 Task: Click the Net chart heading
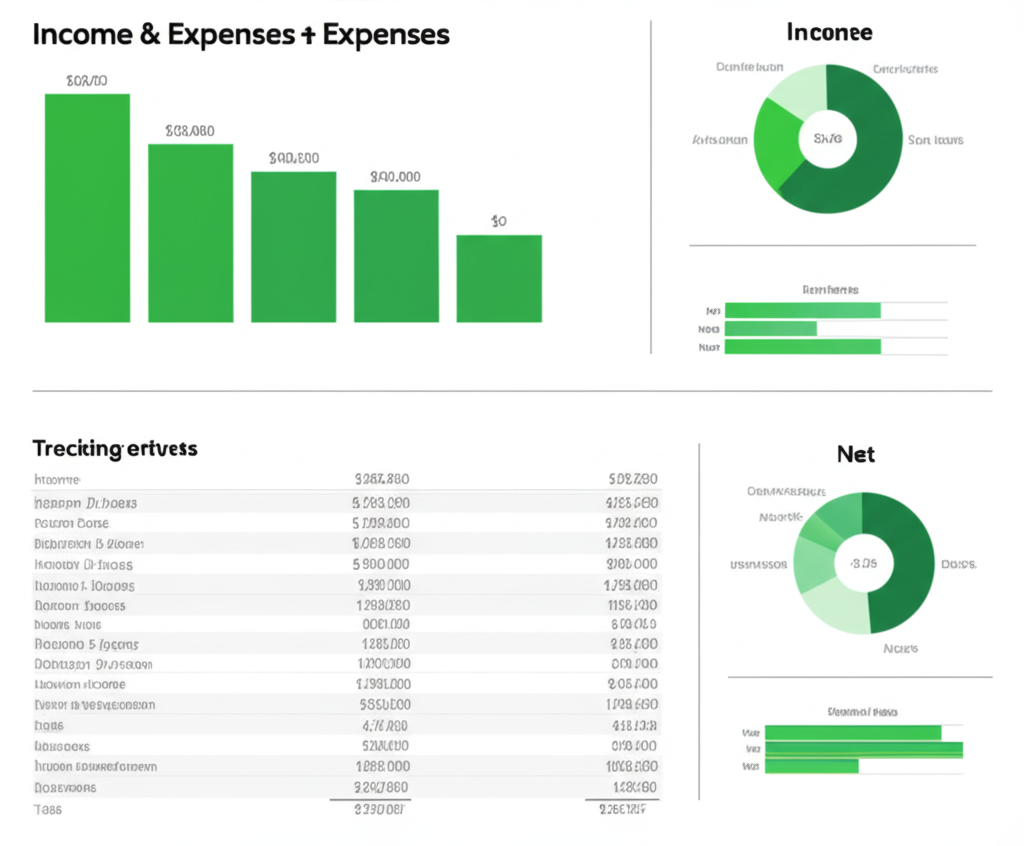tap(855, 454)
